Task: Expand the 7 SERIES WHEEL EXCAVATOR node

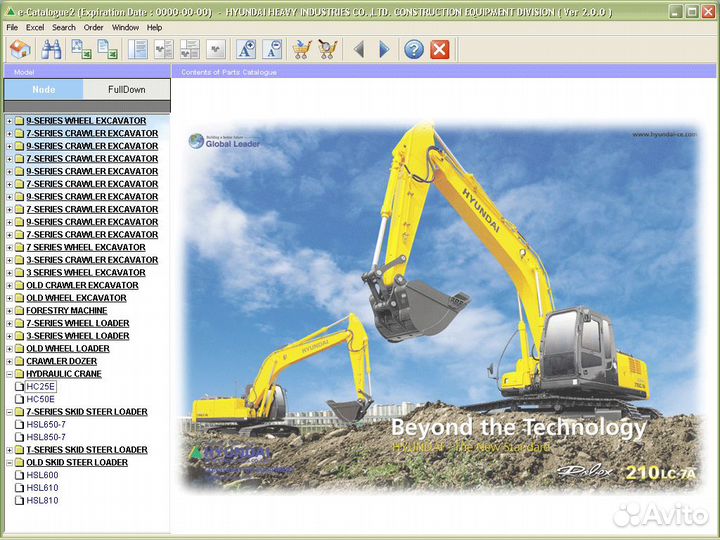Action: pos(9,248)
